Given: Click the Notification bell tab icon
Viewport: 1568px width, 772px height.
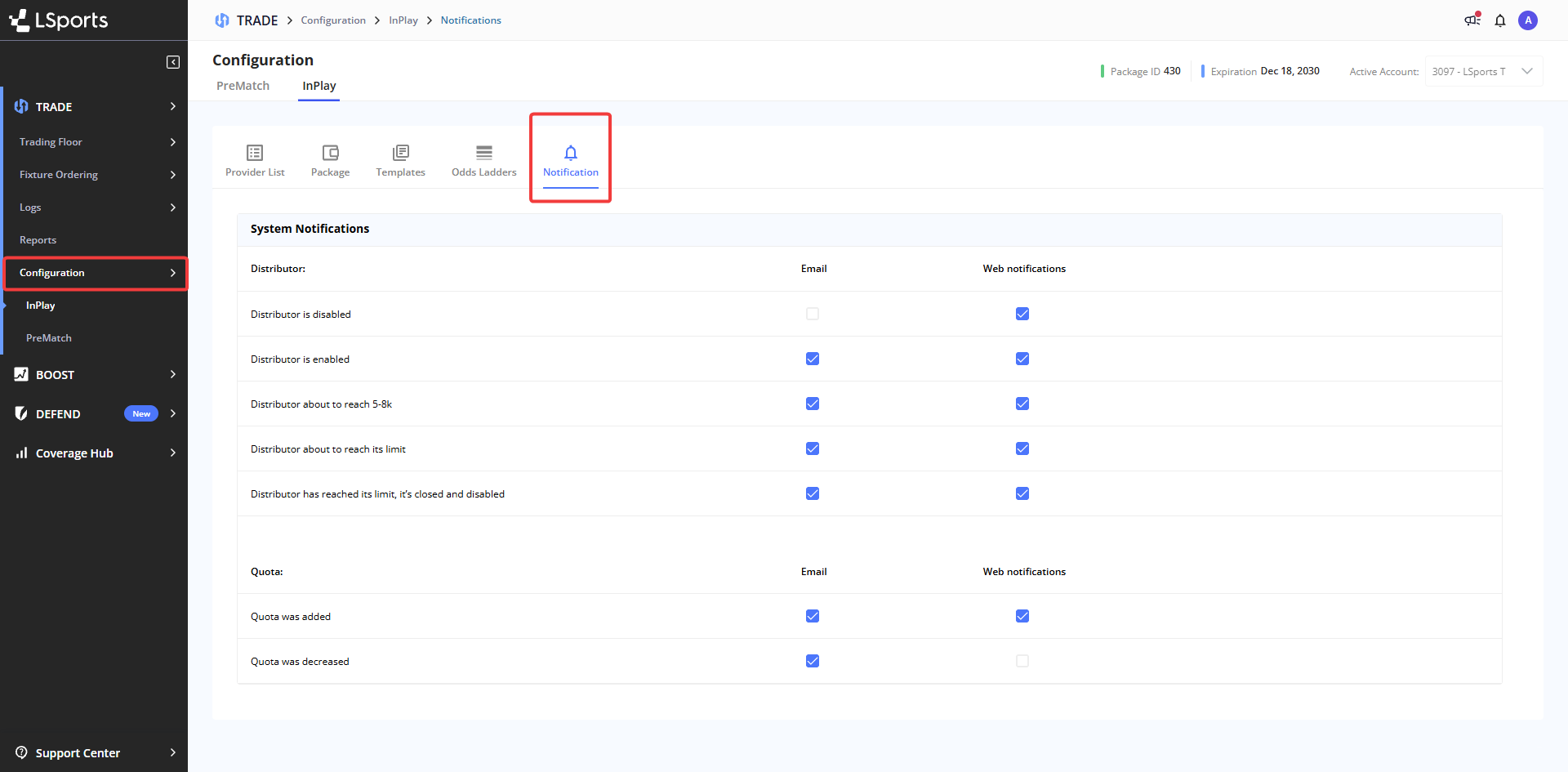Looking at the screenshot, I should (x=571, y=153).
